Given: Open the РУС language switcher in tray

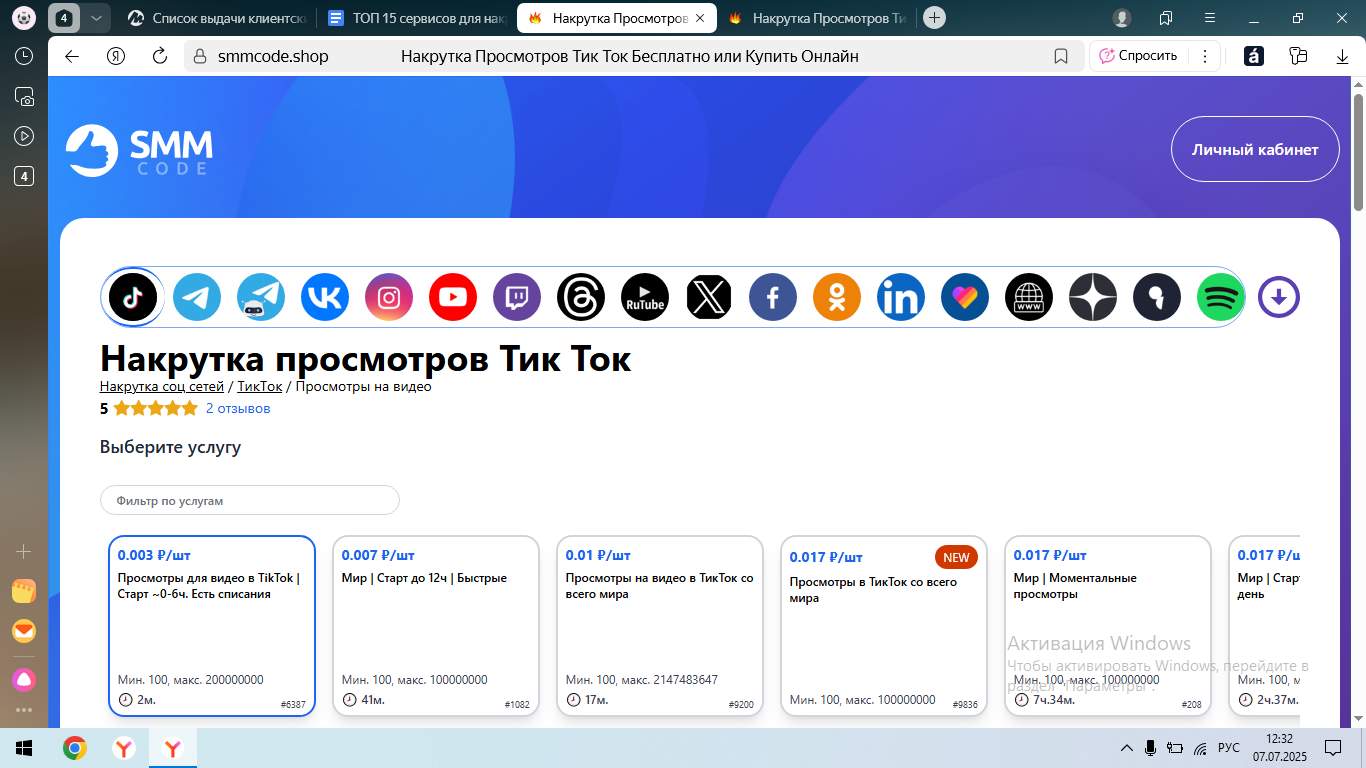Looking at the screenshot, I should (x=1229, y=747).
